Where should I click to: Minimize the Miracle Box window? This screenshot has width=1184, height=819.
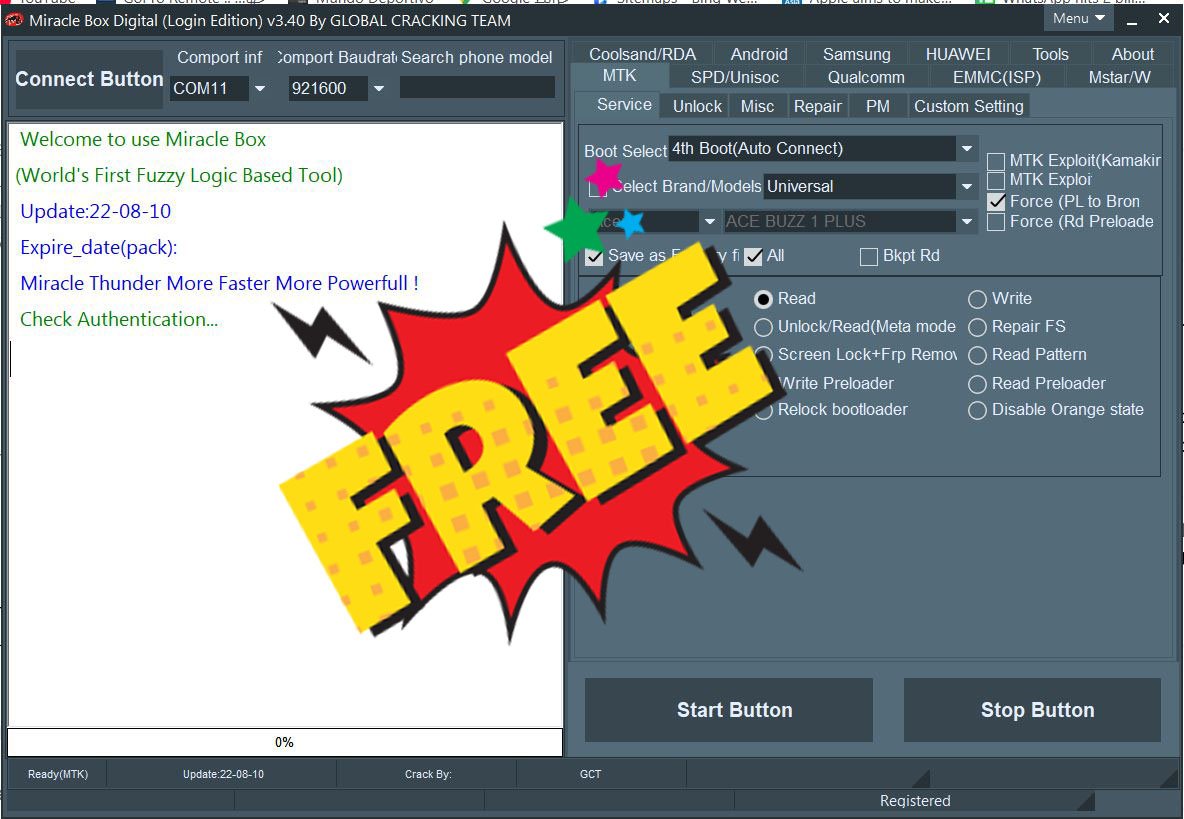1132,21
